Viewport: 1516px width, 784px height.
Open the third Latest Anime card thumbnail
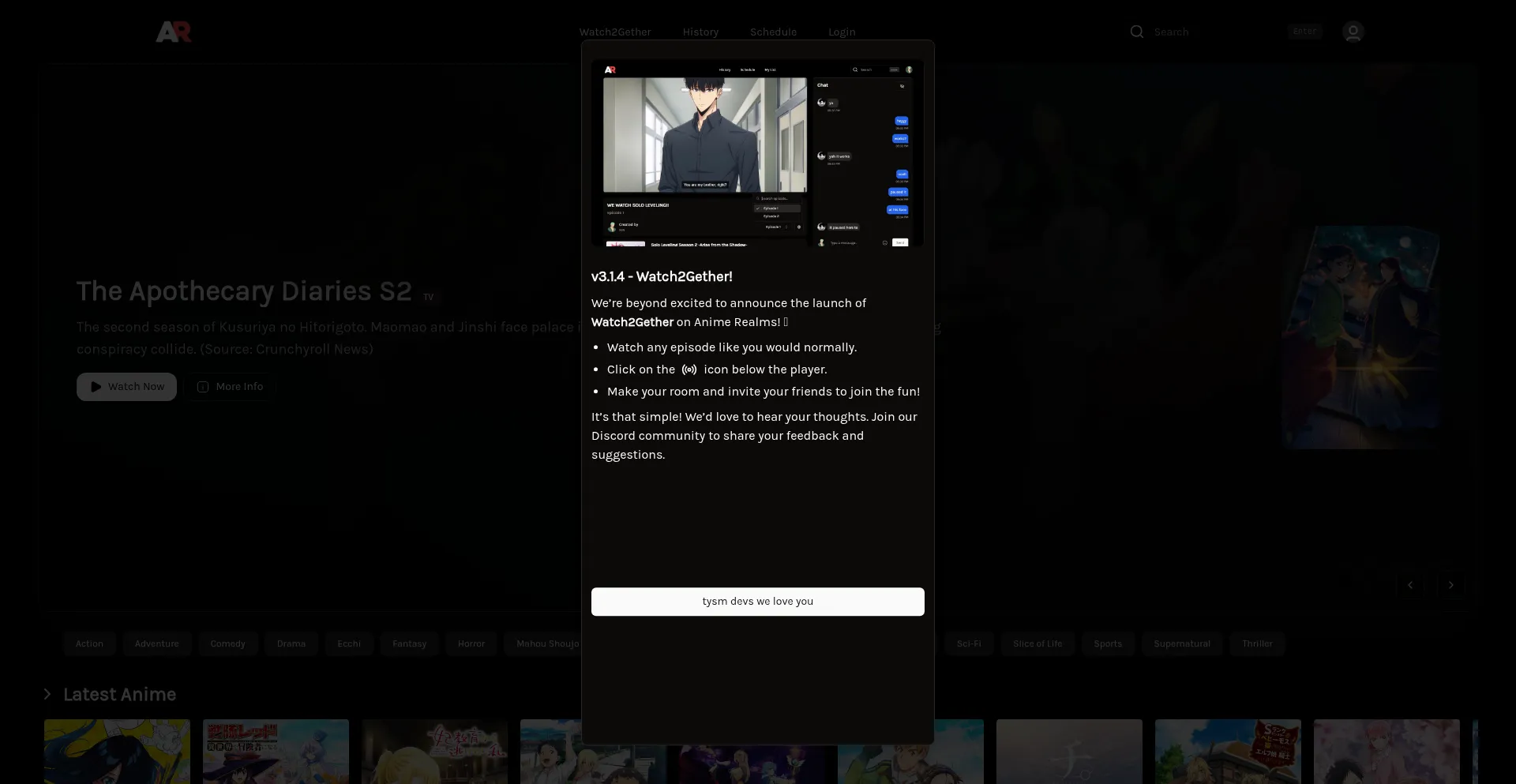pyautogui.click(x=434, y=752)
